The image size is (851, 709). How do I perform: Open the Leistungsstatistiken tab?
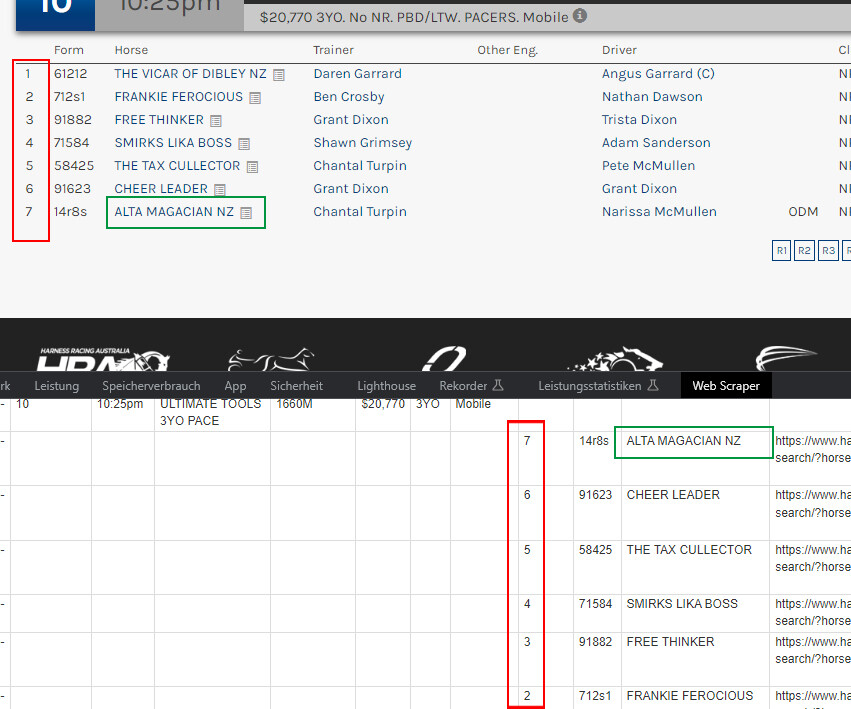[x=598, y=386]
